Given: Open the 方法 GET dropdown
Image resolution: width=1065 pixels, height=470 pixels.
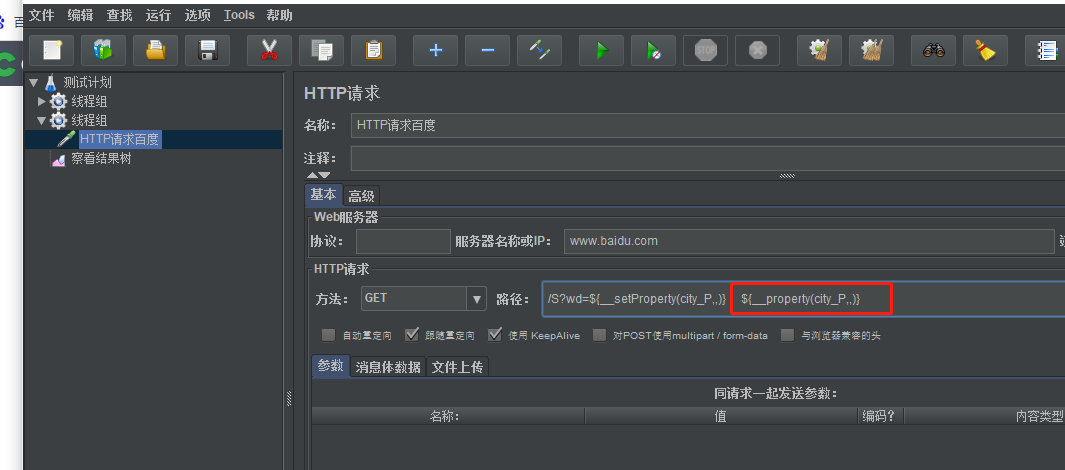Looking at the screenshot, I should [x=477, y=298].
